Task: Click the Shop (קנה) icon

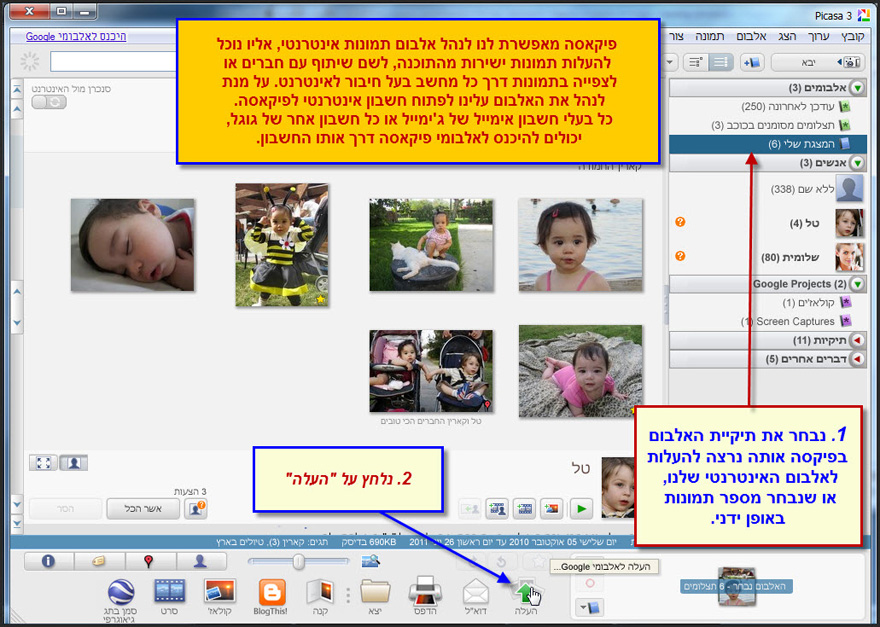Action: click(320, 592)
